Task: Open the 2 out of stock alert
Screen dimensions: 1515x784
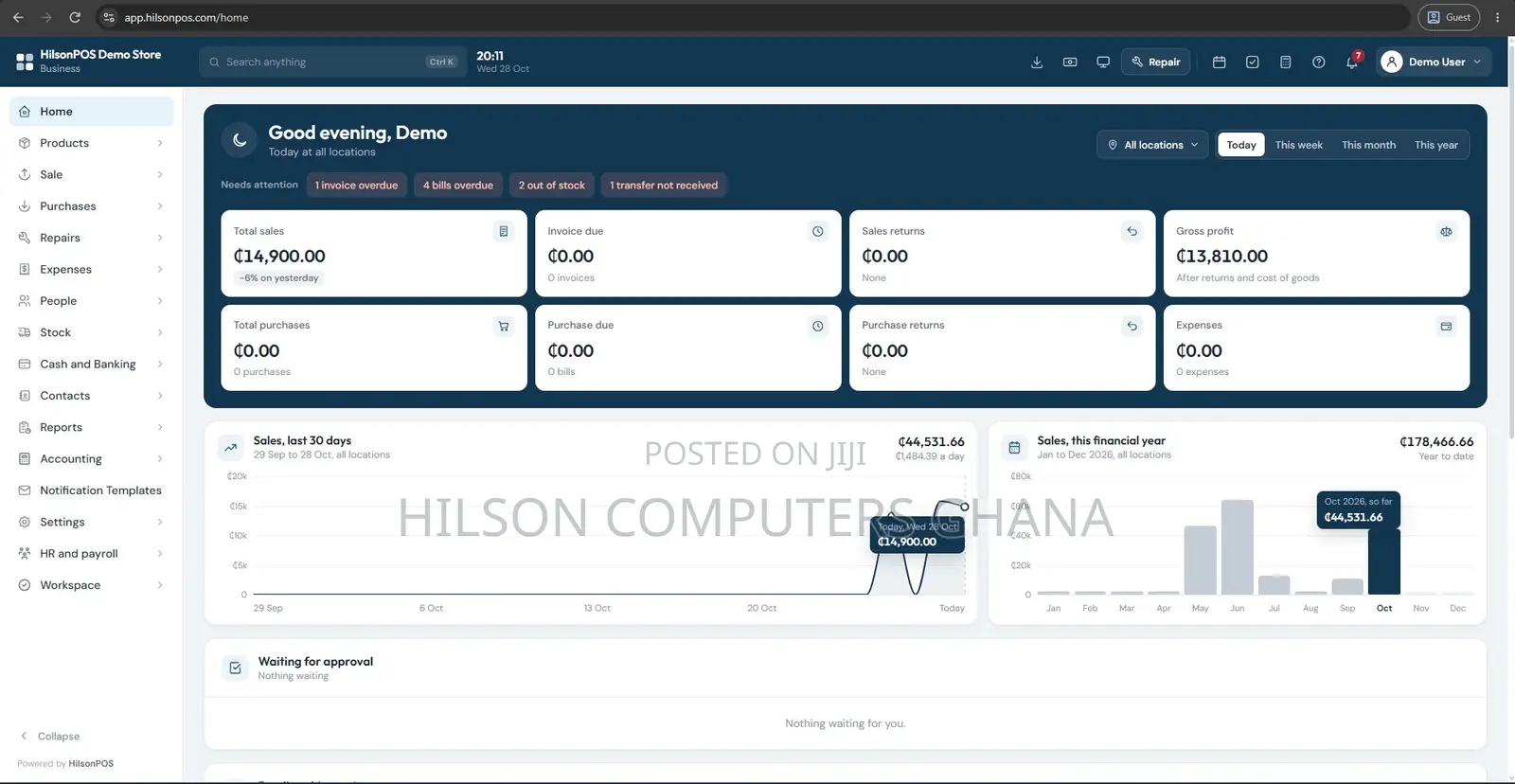Action: click(x=551, y=186)
